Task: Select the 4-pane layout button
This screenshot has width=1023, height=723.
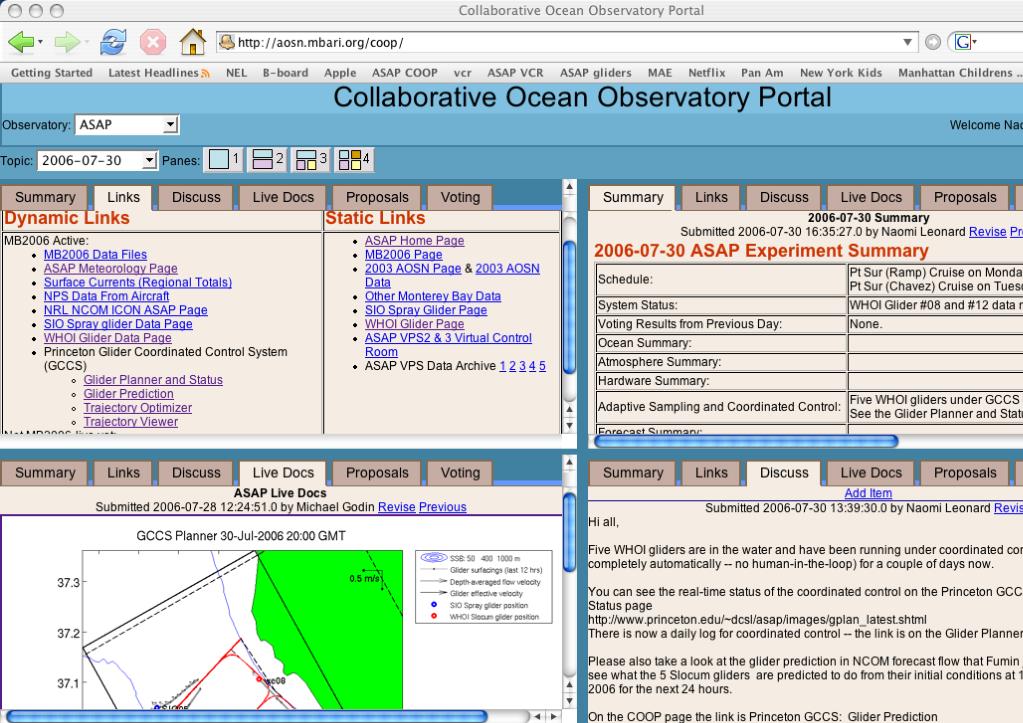Action: click(354, 159)
